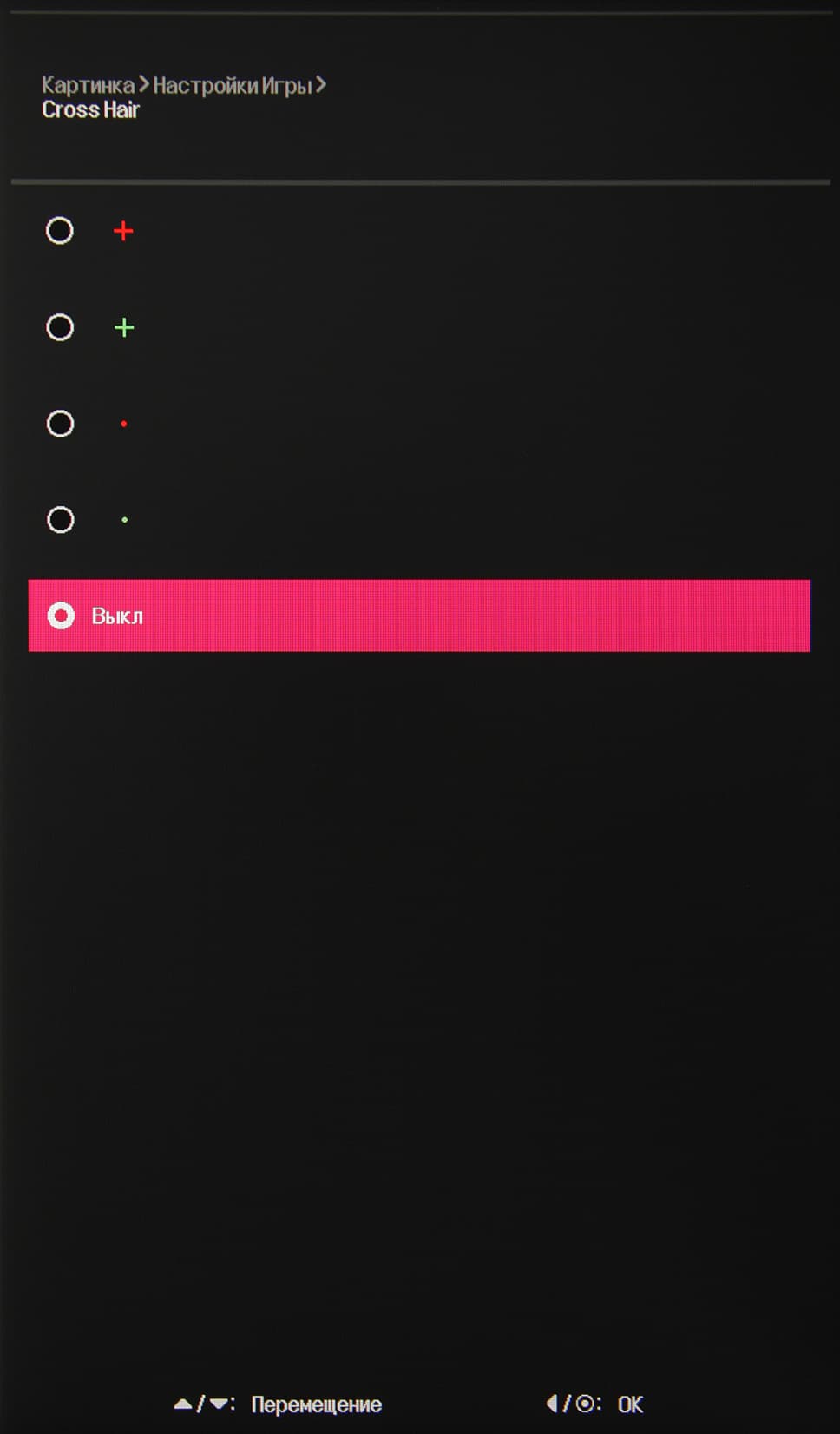
Task: Click the Перемещение hint label
Action: tap(316, 1404)
